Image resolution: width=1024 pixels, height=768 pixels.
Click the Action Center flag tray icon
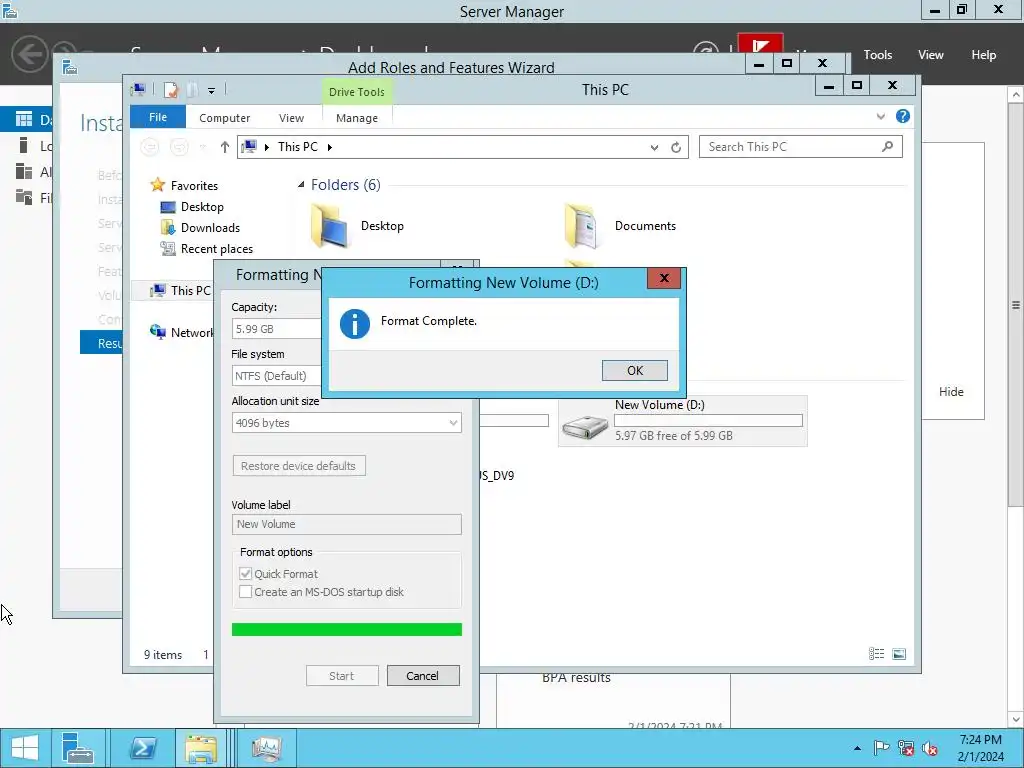(881, 748)
